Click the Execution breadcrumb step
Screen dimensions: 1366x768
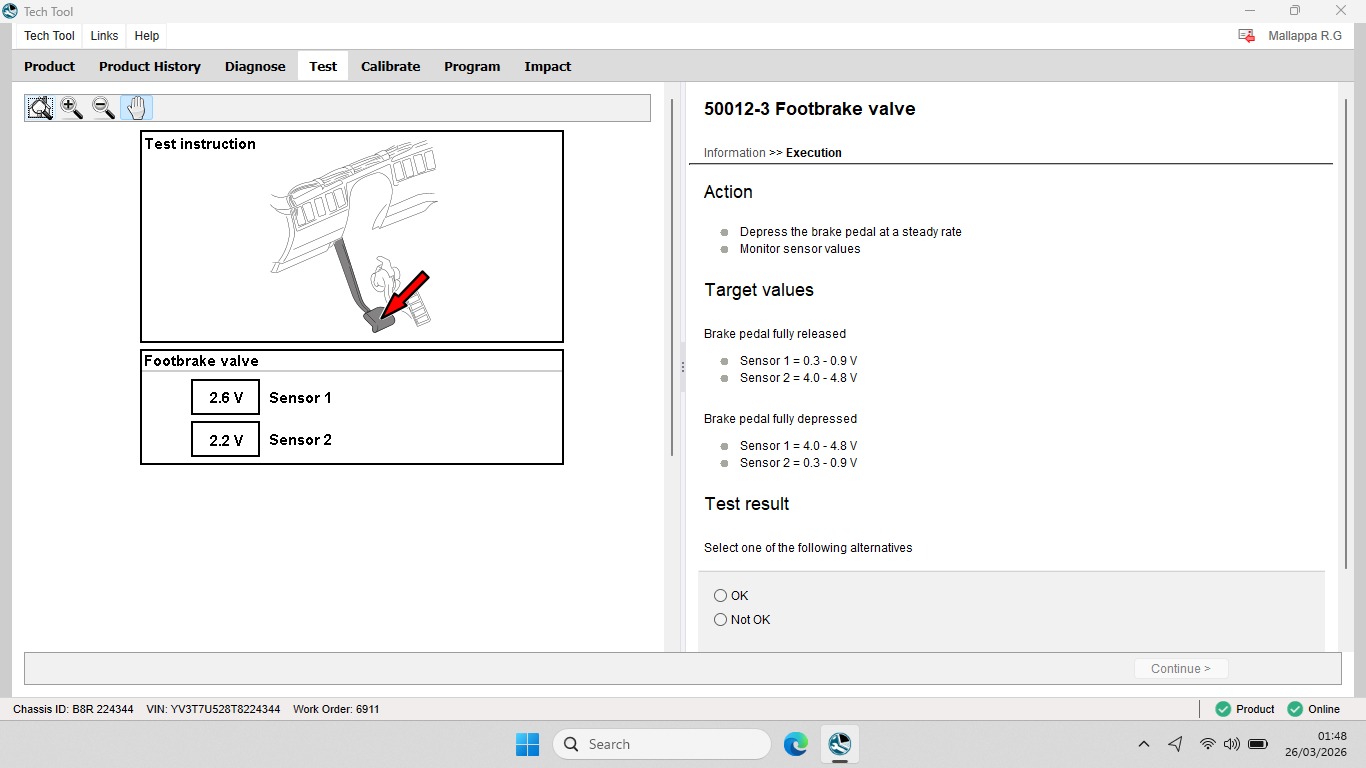pyautogui.click(x=814, y=153)
